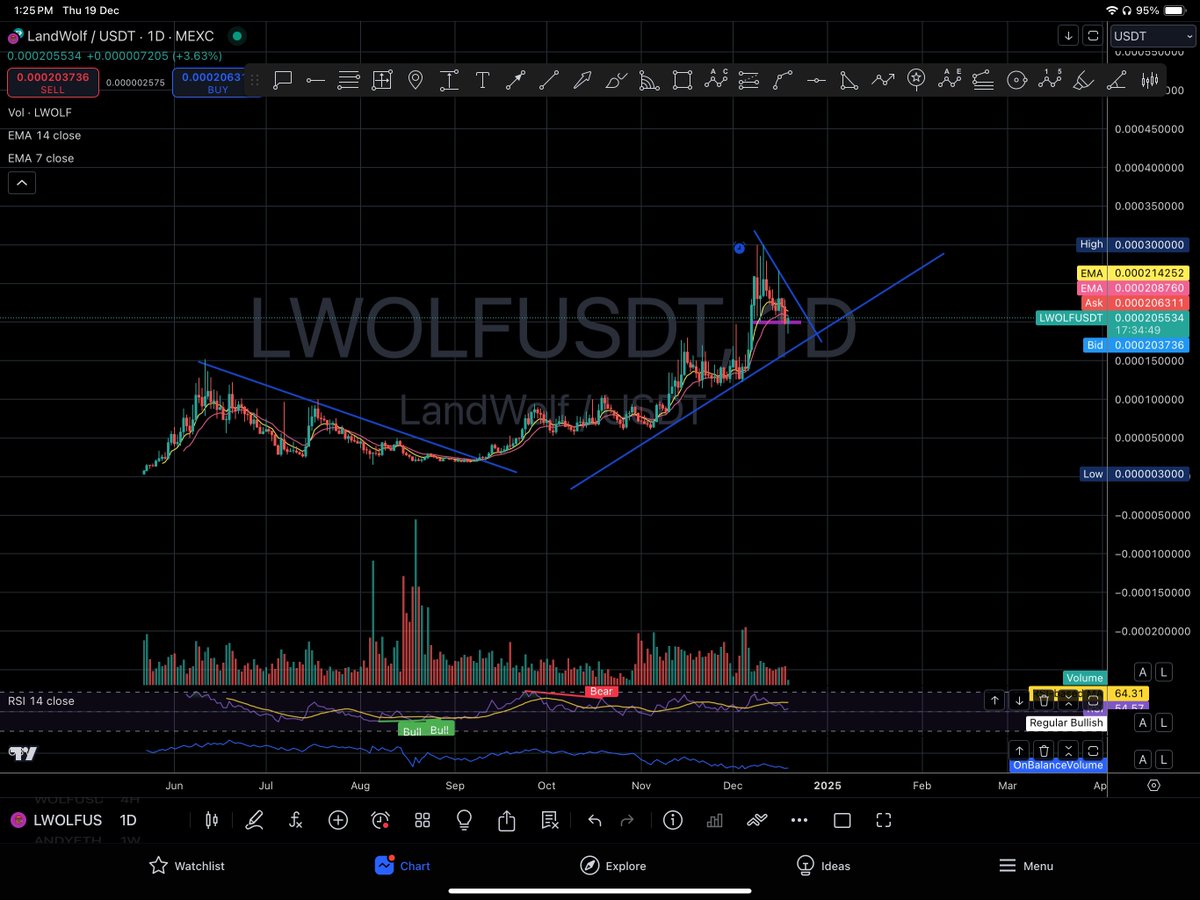Viewport: 1200px width, 900px height.
Task: Open chart settings hexagon gear icon
Action: (1154, 785)
